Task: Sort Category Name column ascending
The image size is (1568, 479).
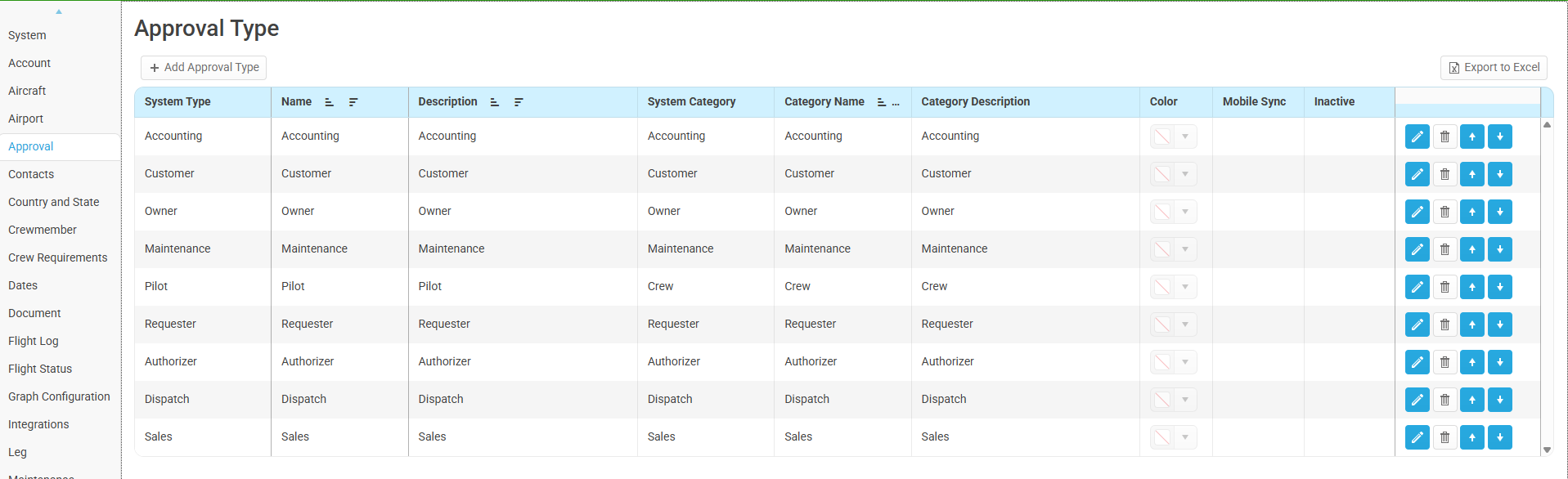Action: click(x=881, y=102)
